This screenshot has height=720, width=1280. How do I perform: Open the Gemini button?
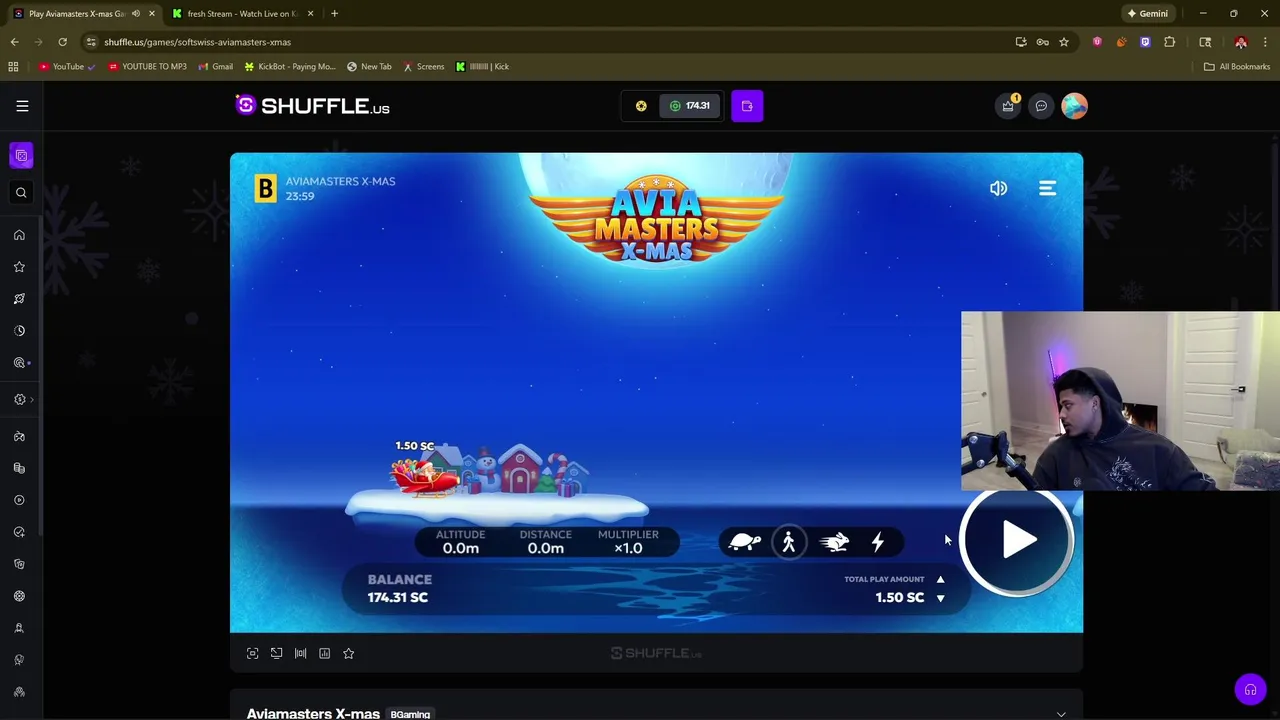(1147, 14)
